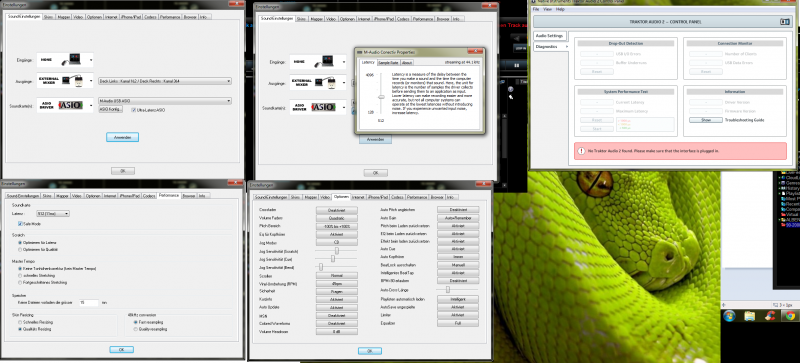Click the External Mixer output icon
The height and width of the screenshot is (363, 800).
pyautogui.click(x=65, y=81)
